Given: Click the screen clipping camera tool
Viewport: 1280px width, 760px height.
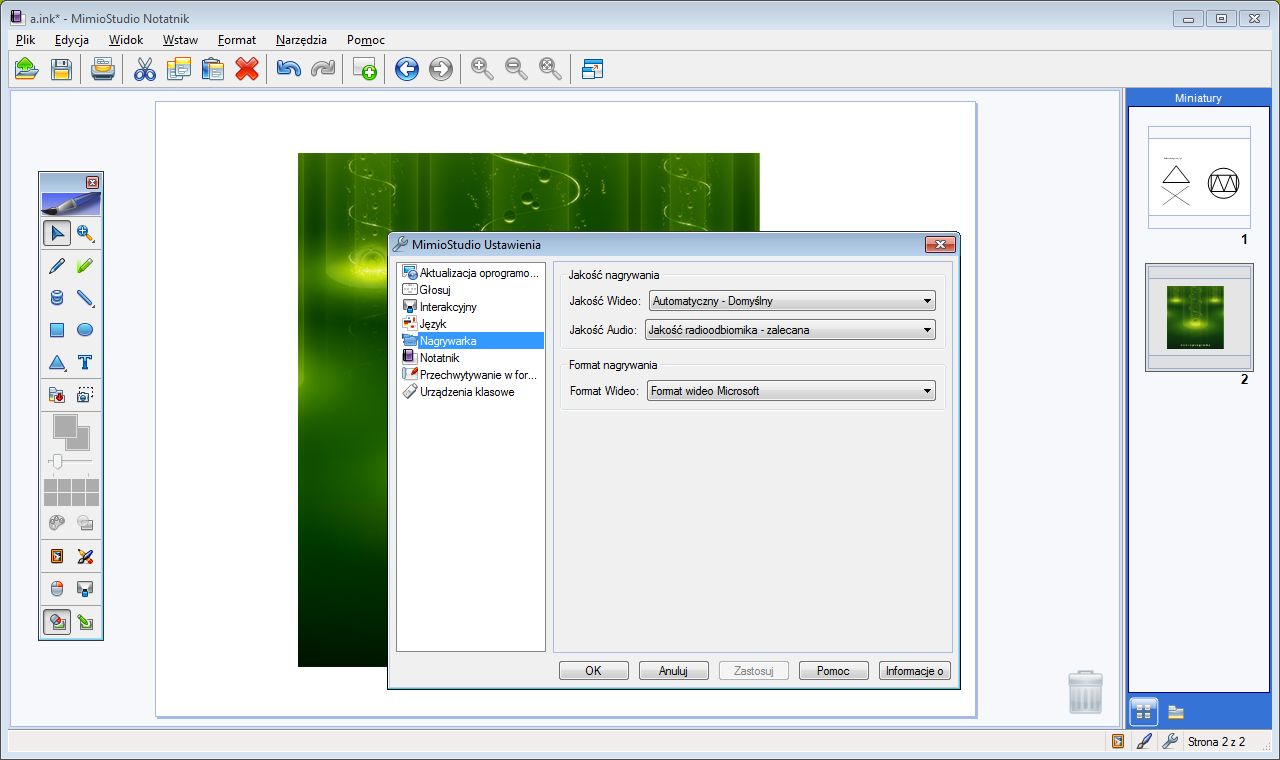Looking at the screenshot, I should [x=85, y=396].
